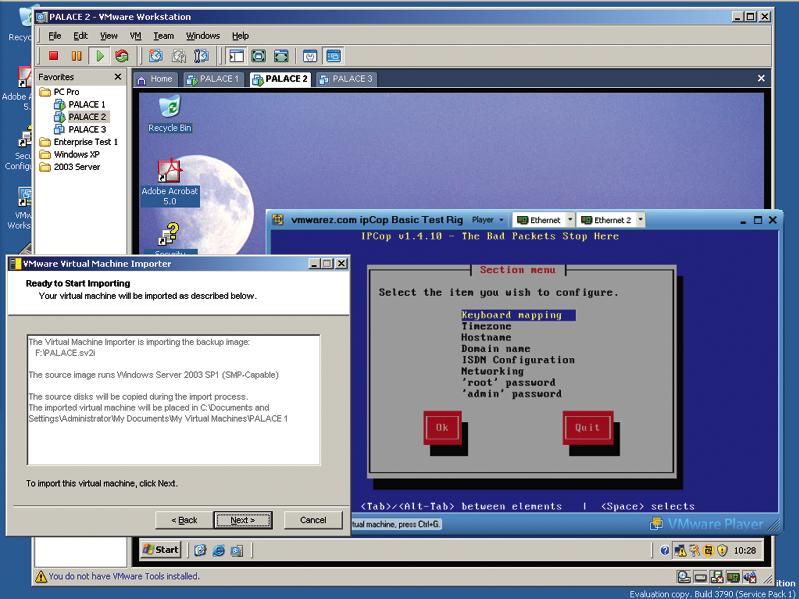This screenshot has width=799, height=599.
Task: Open Recycle Bin on the PALACE 2 desktop
Action: (170, 114)
